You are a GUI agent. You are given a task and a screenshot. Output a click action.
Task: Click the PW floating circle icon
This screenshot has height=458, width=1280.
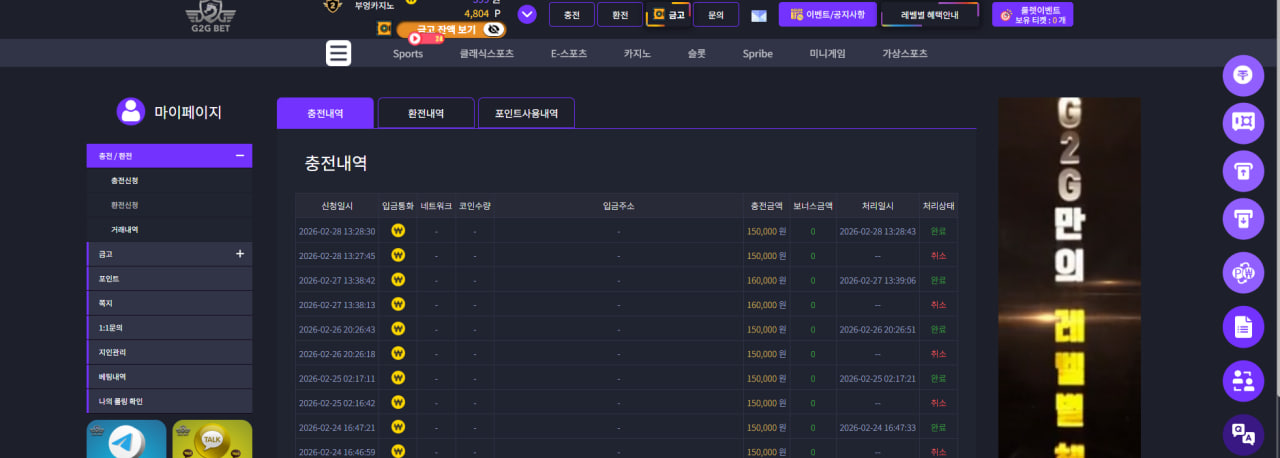click(x=1244, y=272)
